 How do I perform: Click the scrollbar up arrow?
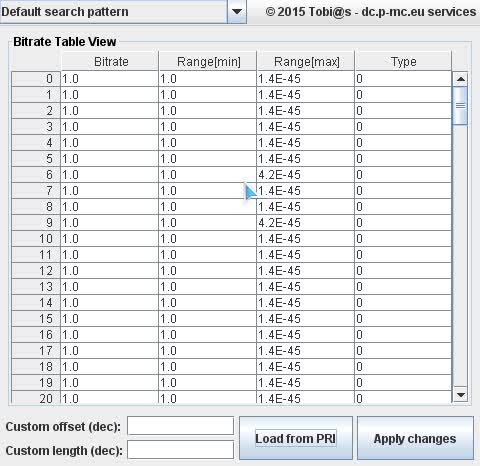pos(461,79)
